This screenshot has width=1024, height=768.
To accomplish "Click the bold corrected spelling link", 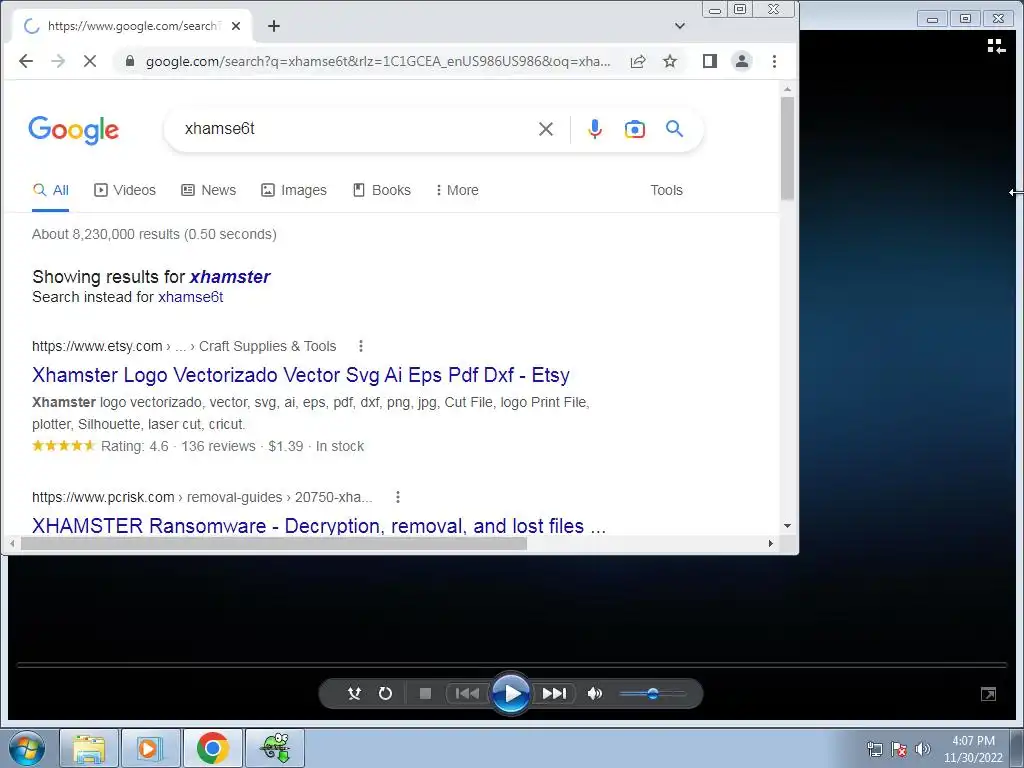I will click(230, 277).
